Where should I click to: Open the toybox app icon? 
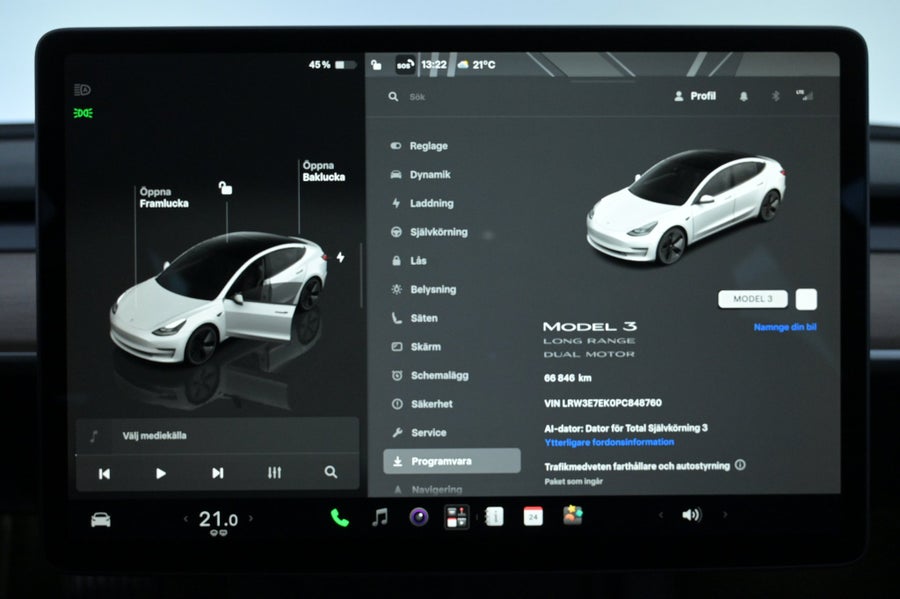pyautogui.click(x=572, y=515)
